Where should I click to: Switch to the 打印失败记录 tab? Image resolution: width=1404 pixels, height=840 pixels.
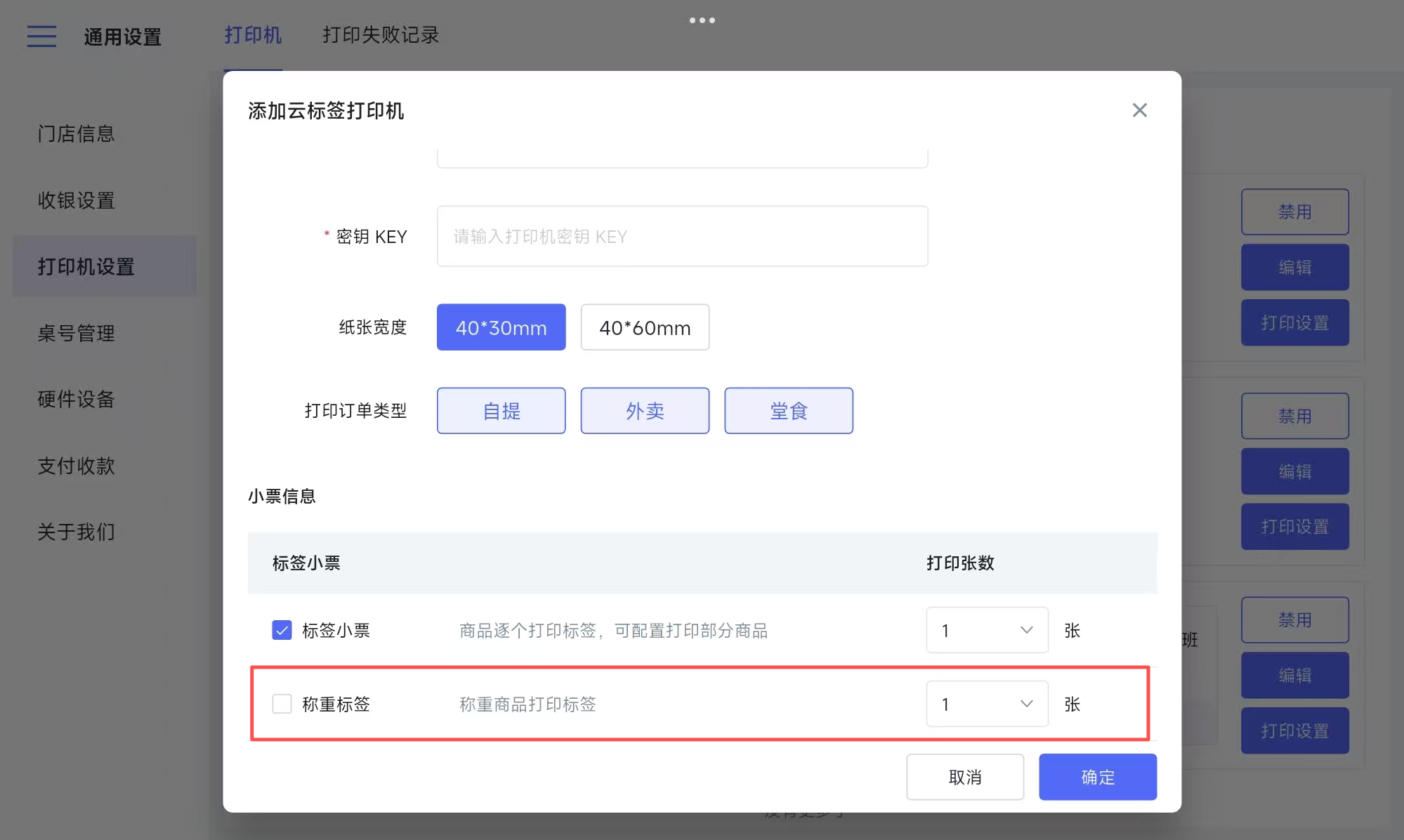click(381, 35)
